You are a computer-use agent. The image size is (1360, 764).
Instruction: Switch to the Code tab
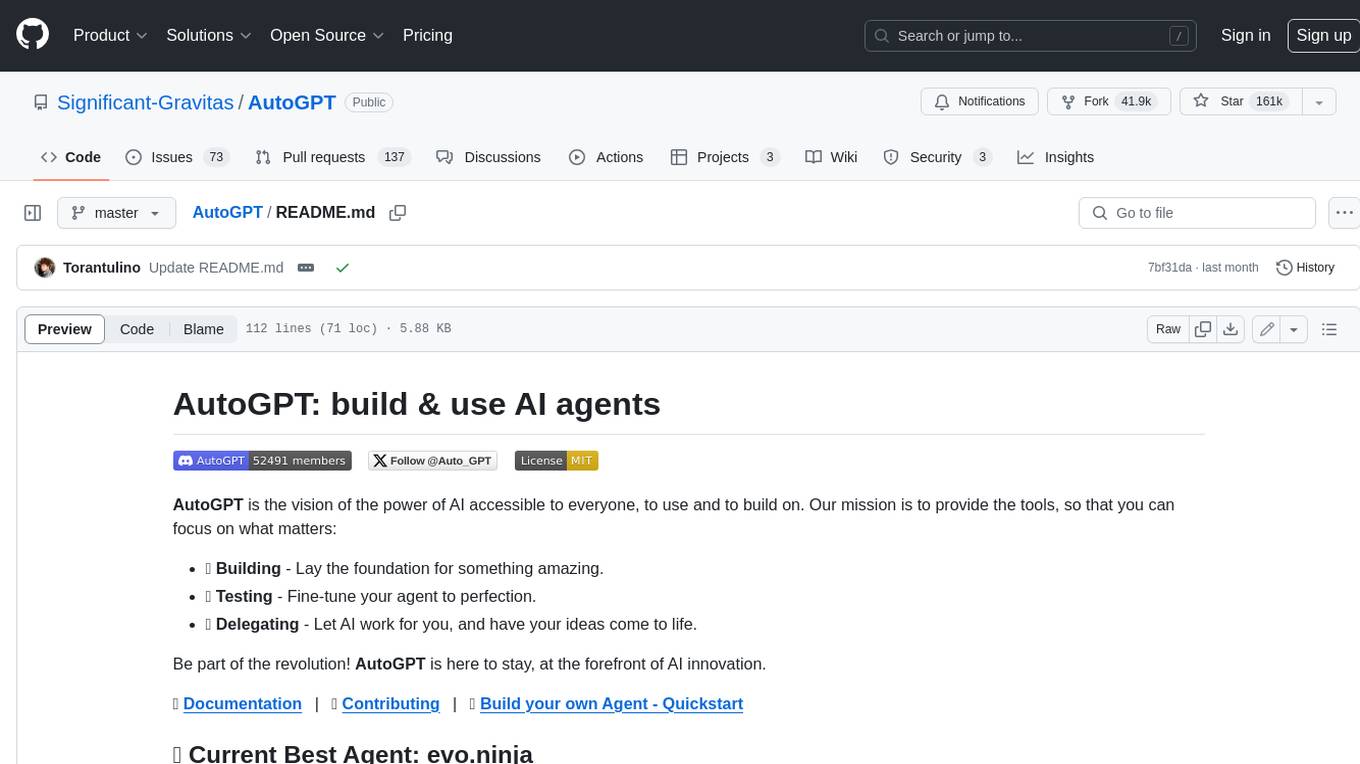click(x=71, y=157)
